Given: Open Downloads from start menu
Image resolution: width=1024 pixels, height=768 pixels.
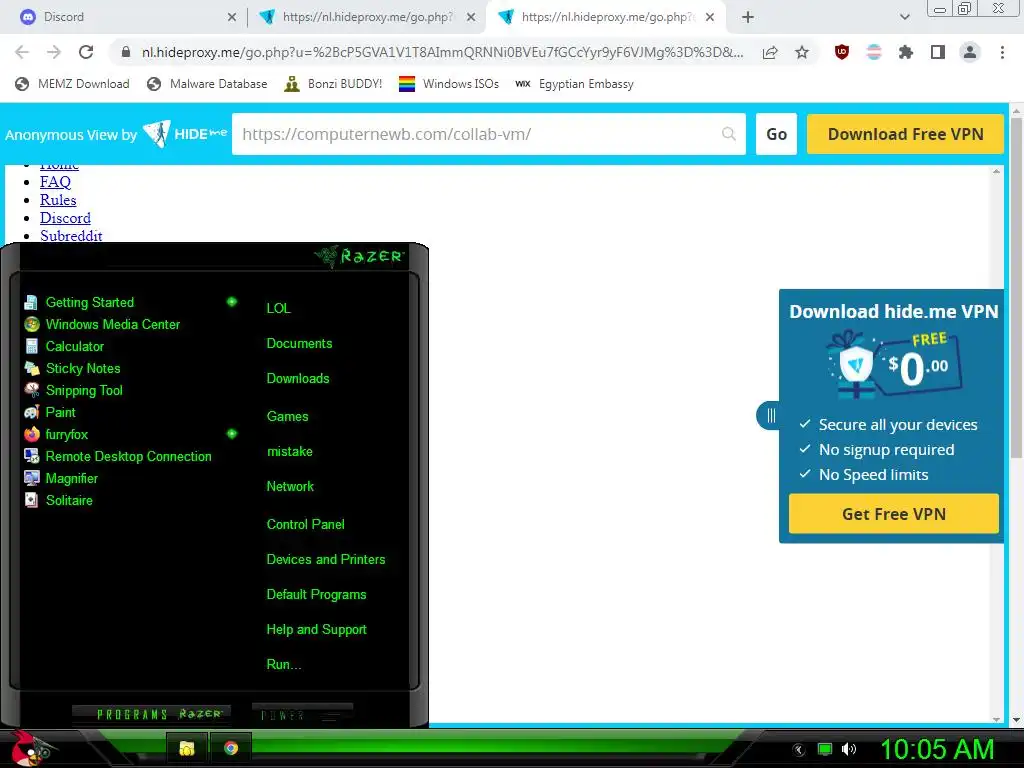Looking at the screenshot, I should (298, 379).
